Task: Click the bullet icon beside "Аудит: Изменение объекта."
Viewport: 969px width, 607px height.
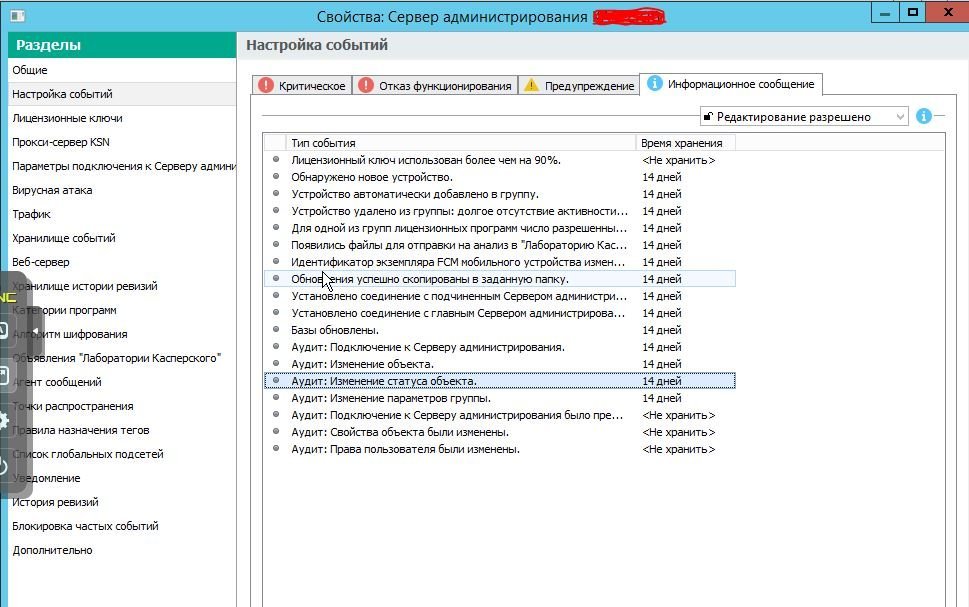Action: tap(276, 363)
